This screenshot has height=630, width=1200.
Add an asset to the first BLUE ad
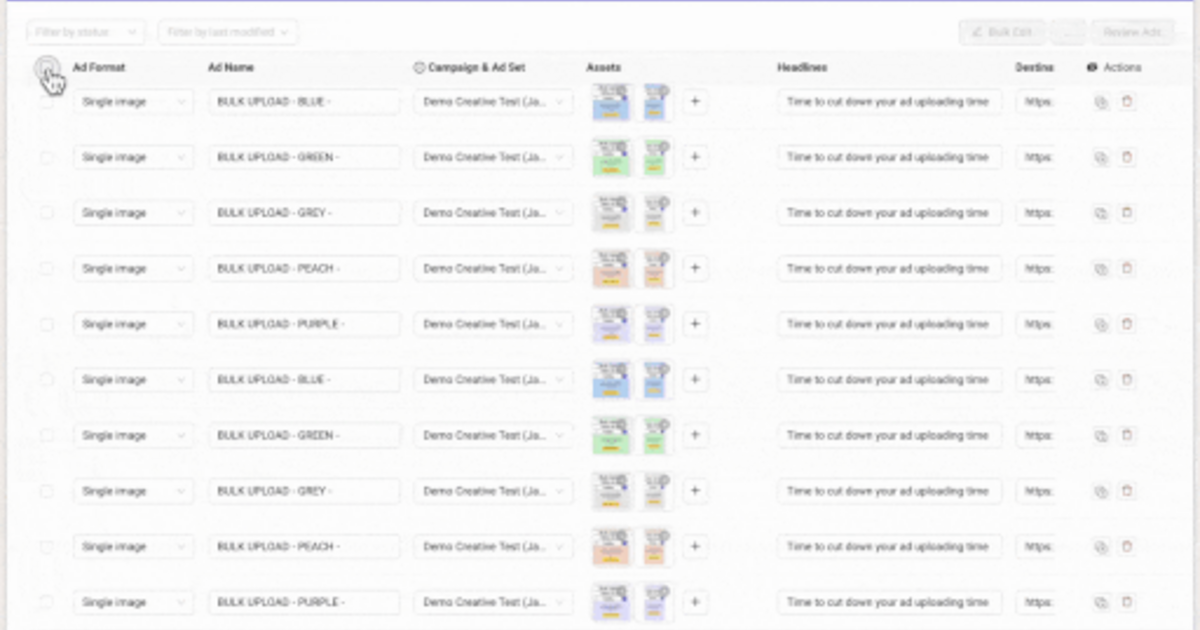point(695,102)
